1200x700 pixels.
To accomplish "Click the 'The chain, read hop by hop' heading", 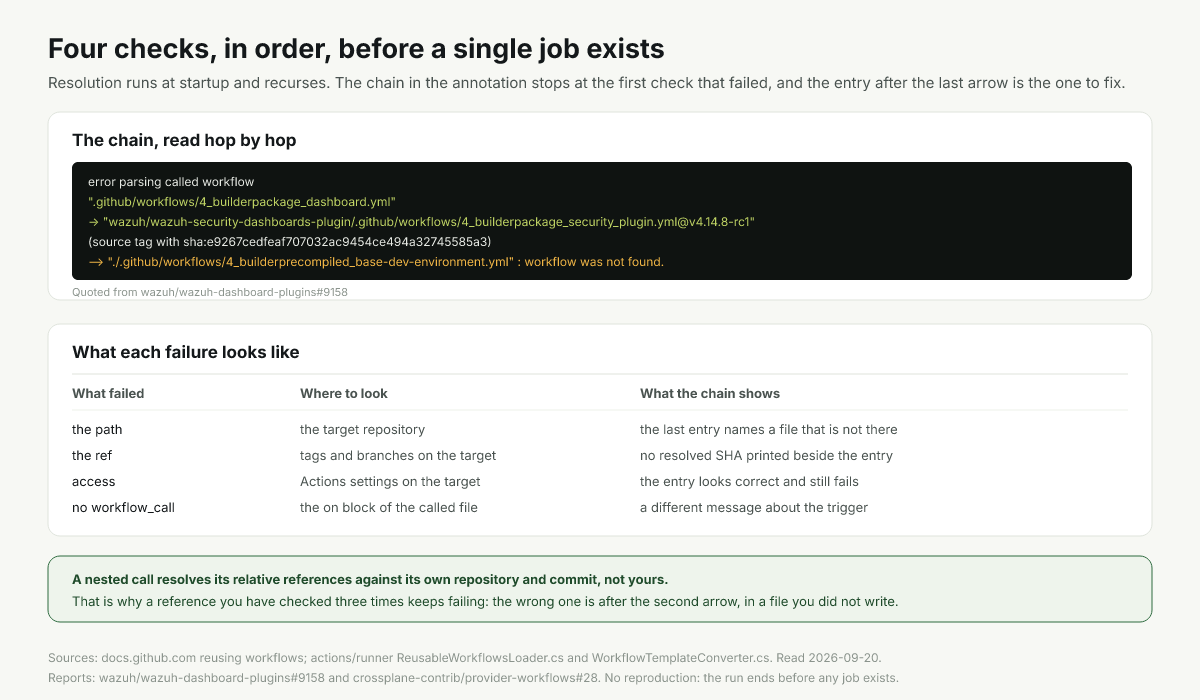I will pyautogui.click(x=184, y=140).
